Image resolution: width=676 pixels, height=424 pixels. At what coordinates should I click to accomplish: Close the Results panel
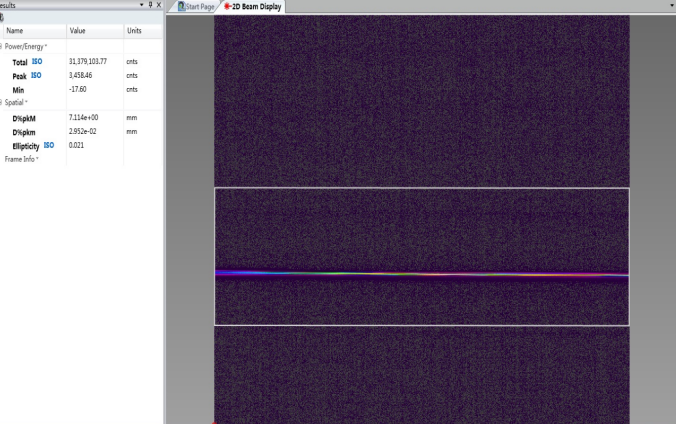(x=159, y=5)
